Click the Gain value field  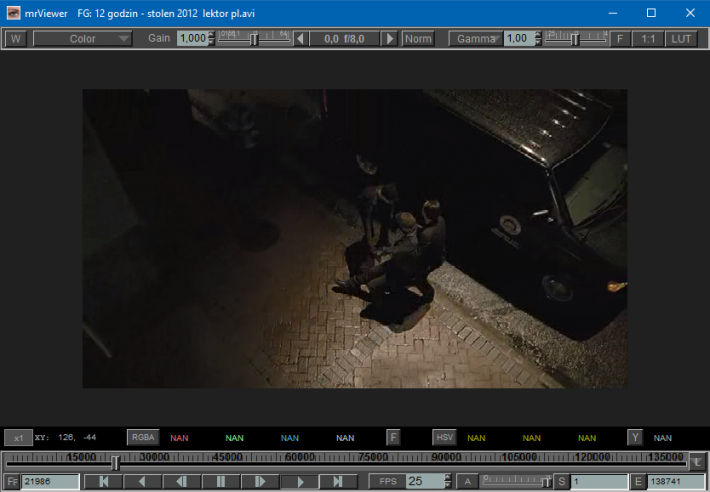pos(192,38)
